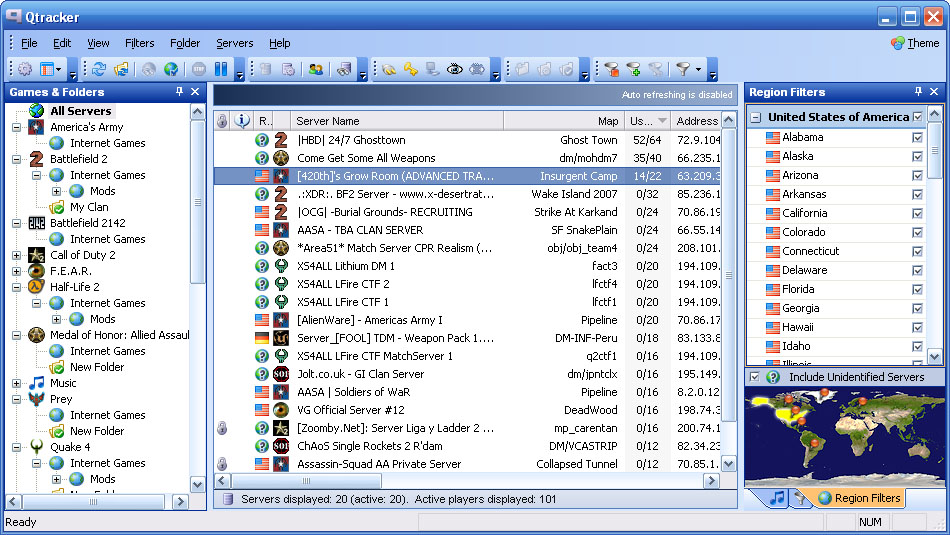Viewport: 950px width, 535px height.
Task: Click the layout table toolbar icon
Action: (47, 69)
